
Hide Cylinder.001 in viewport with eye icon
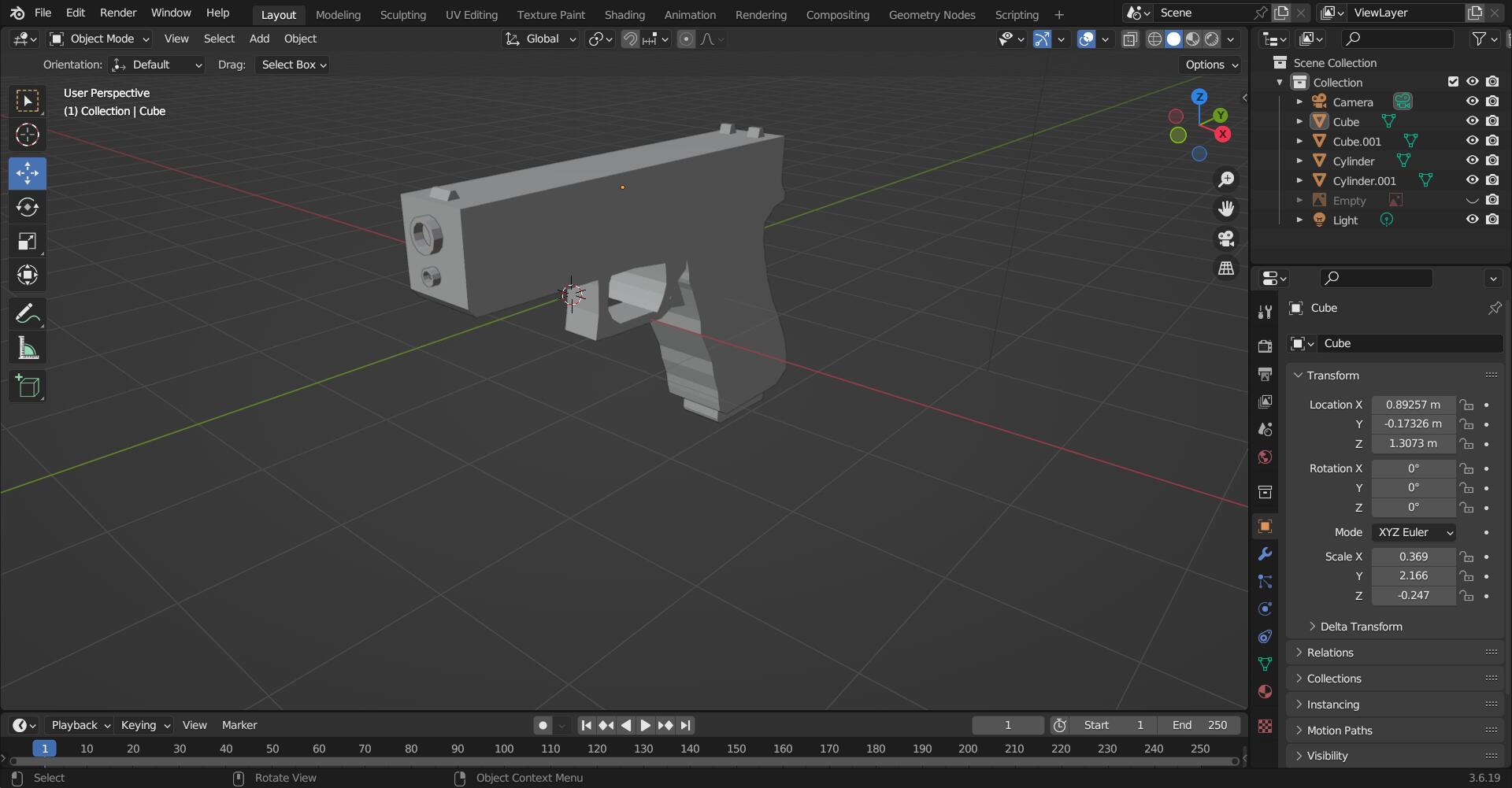coord(1472,180)
